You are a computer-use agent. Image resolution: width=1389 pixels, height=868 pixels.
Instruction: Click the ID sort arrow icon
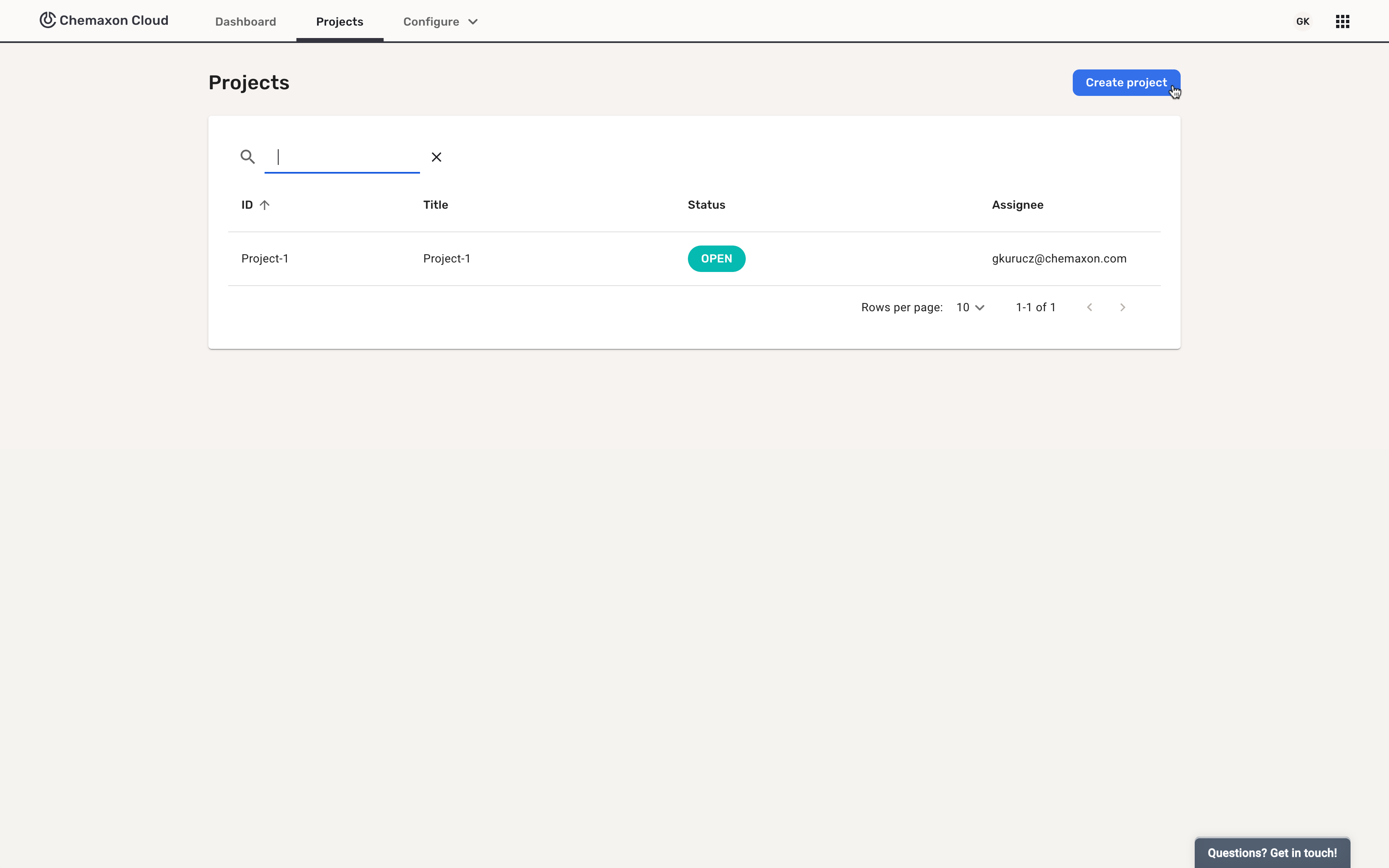point(265,205)
